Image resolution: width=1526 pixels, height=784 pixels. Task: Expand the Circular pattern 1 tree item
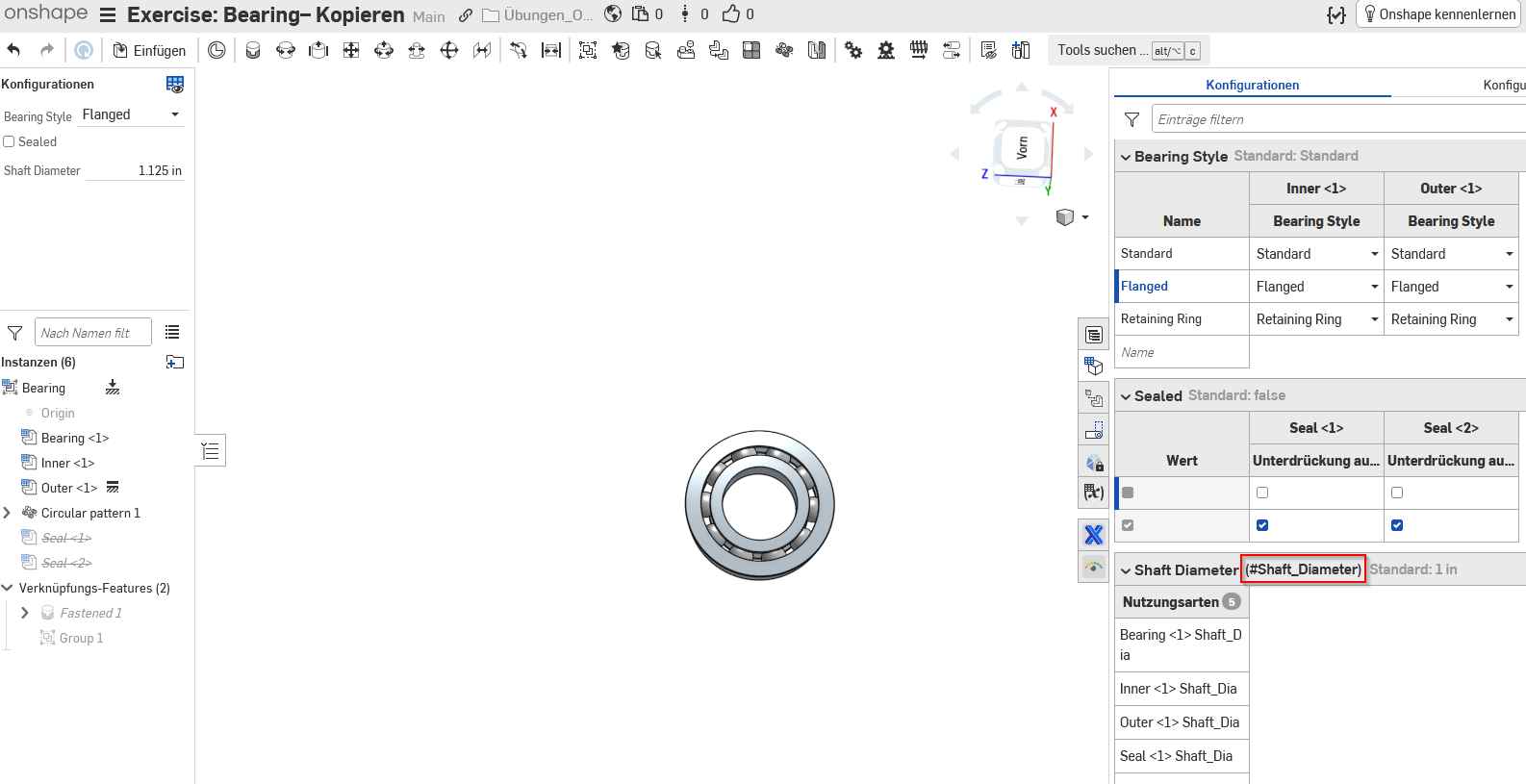tap(8, 513)
